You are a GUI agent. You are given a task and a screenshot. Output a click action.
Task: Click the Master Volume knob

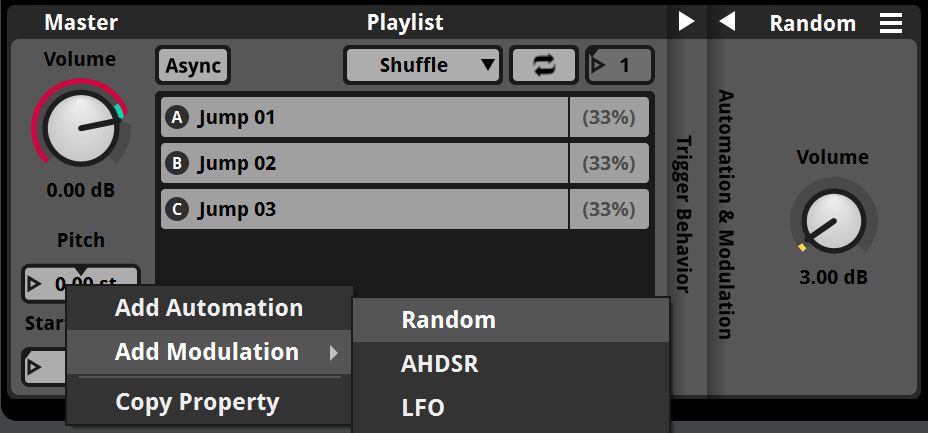tap(79, 127)
